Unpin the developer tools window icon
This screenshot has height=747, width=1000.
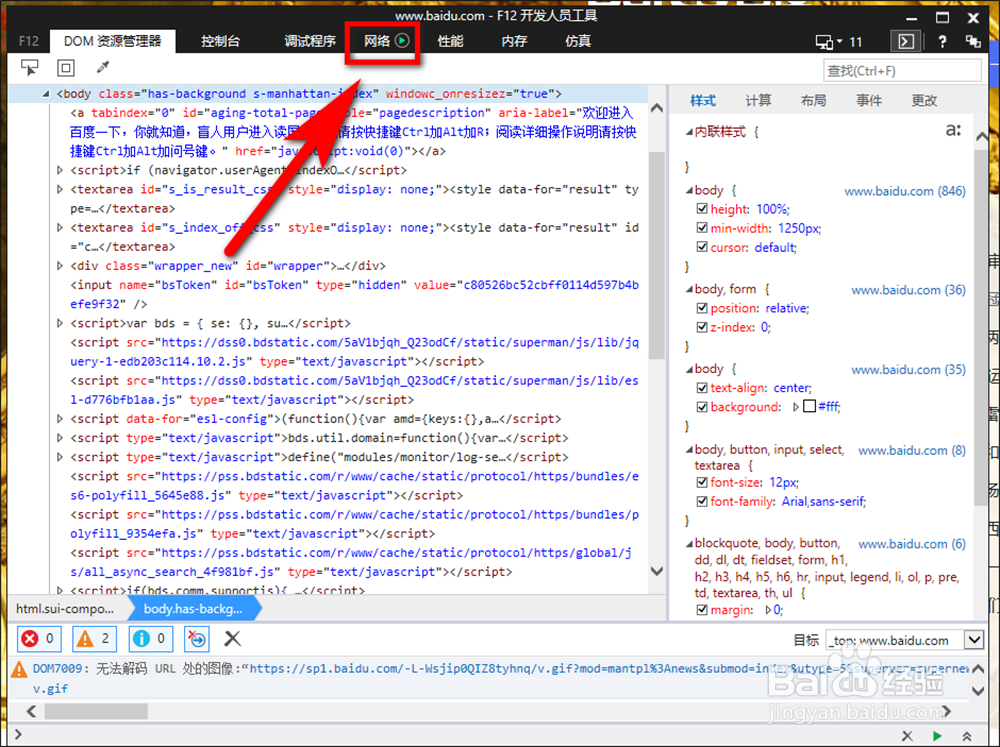pos(973,41)
